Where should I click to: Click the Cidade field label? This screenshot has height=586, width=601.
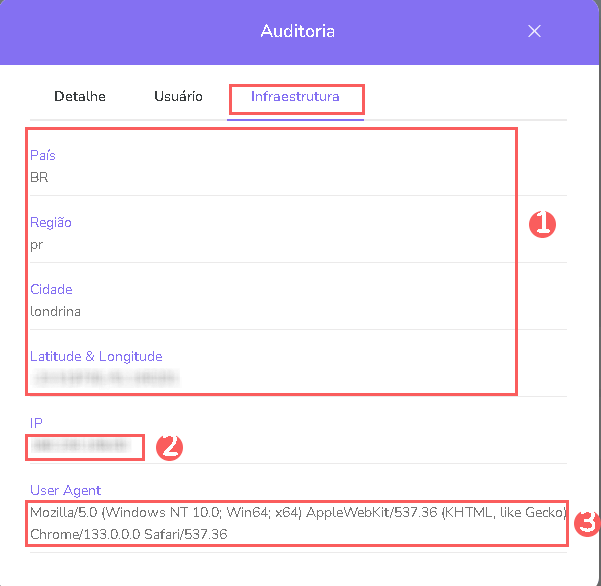click(x=51, y=290)
